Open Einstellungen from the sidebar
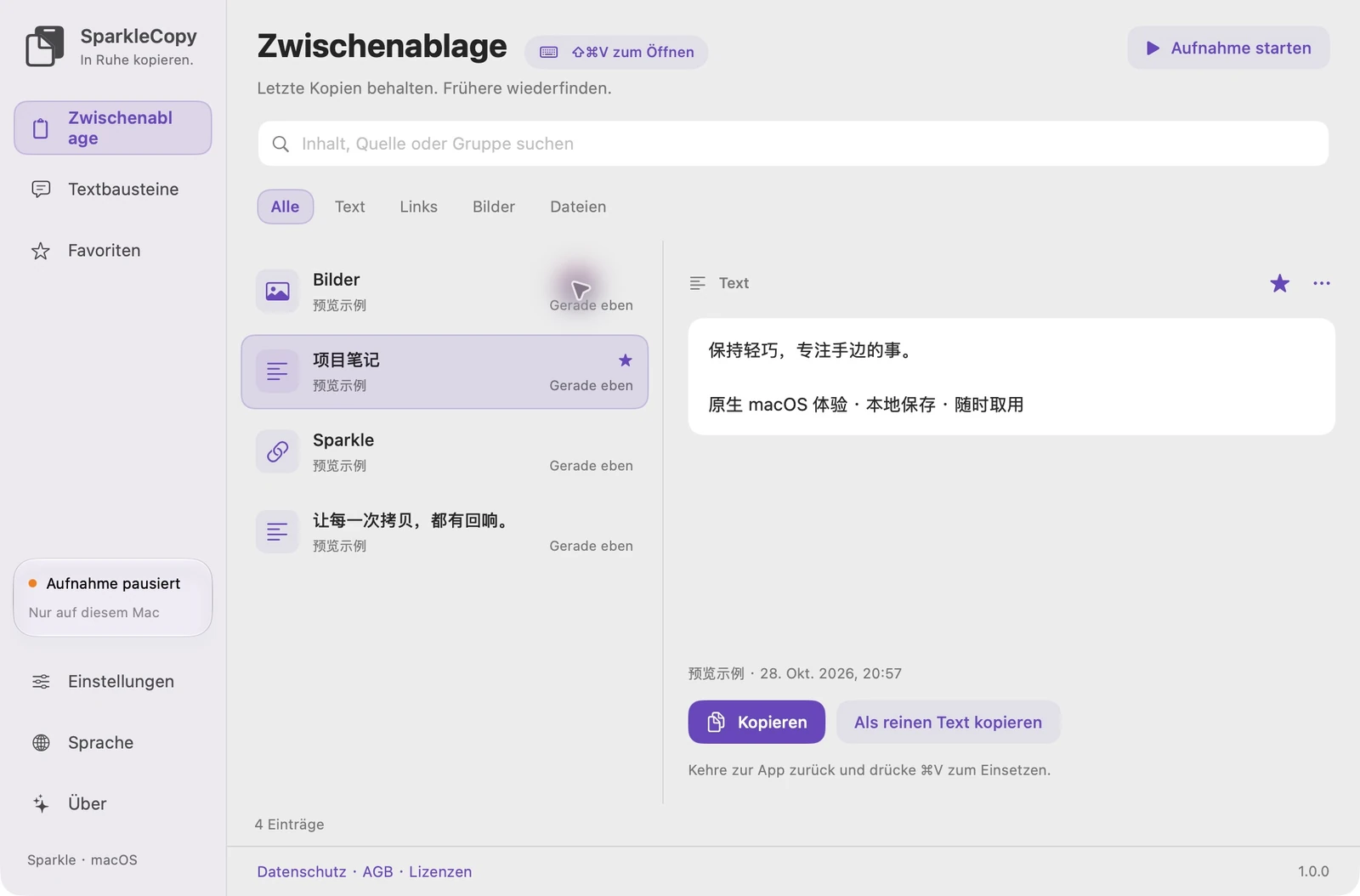This screenshot has height=896, width=1360. [113, 682]
